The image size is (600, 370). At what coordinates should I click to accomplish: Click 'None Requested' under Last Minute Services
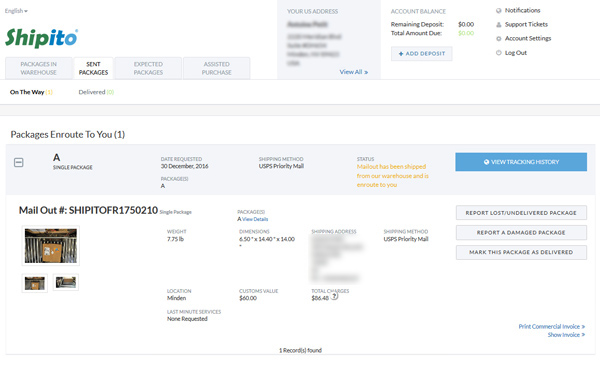click(x=187, y=319)
